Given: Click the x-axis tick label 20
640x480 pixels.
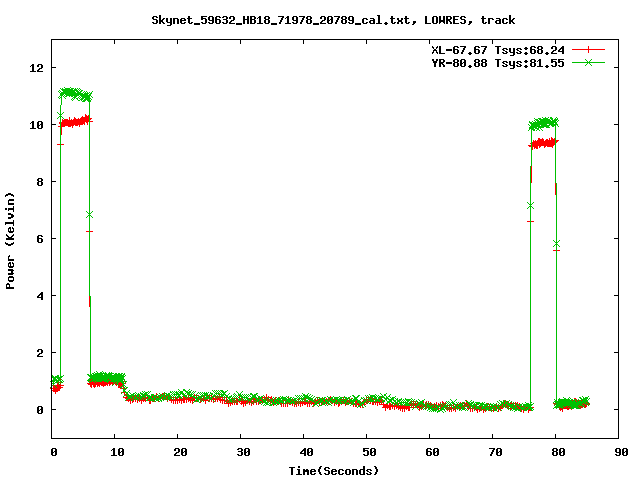Looking at the screenshot, I should click(x=180, y=452).
